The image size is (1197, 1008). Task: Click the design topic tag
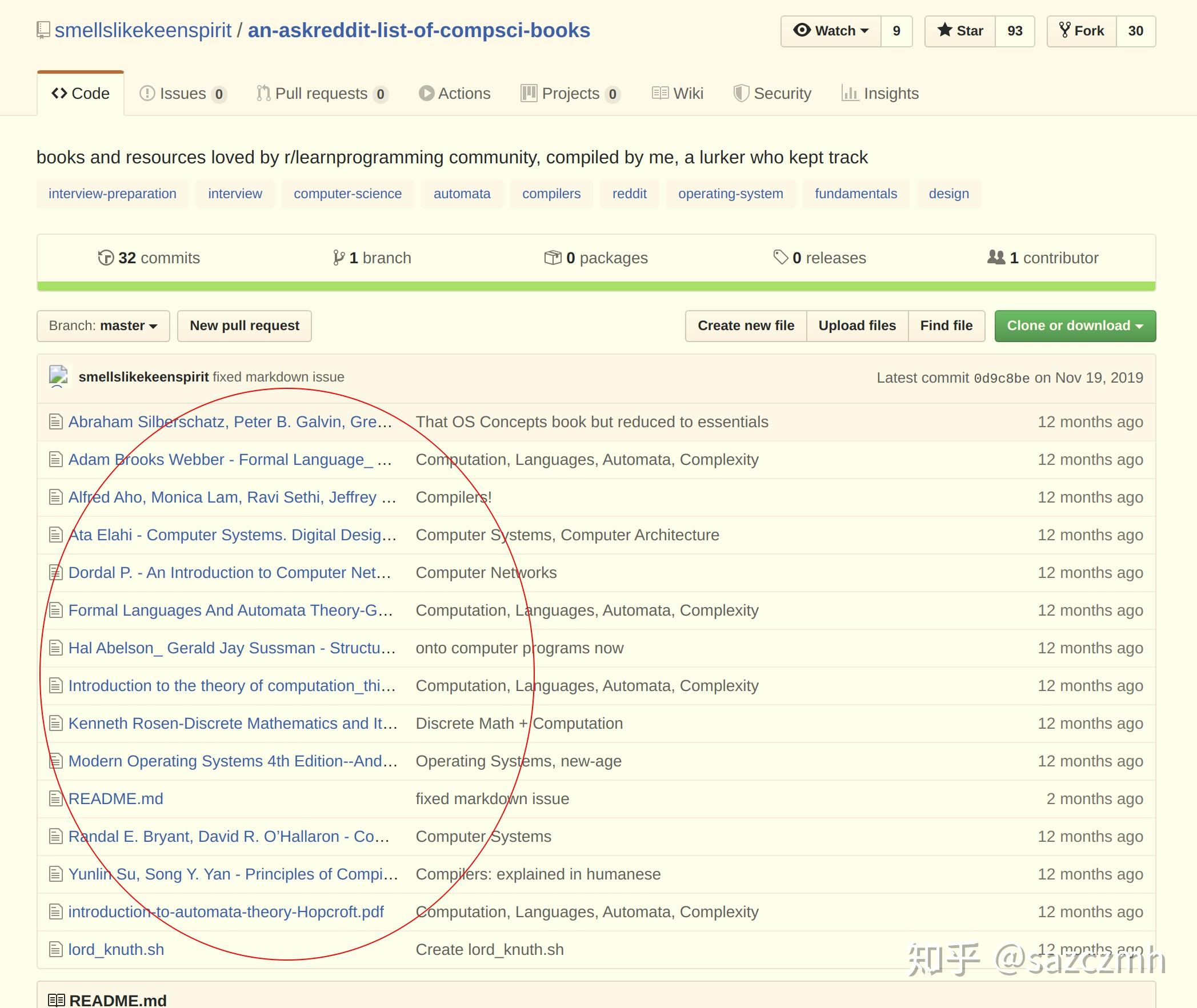coord(949,194)
